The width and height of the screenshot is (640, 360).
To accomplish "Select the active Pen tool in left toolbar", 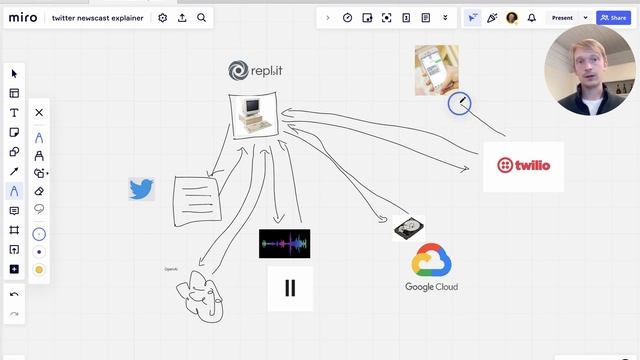I will click(x=14, y=191).
